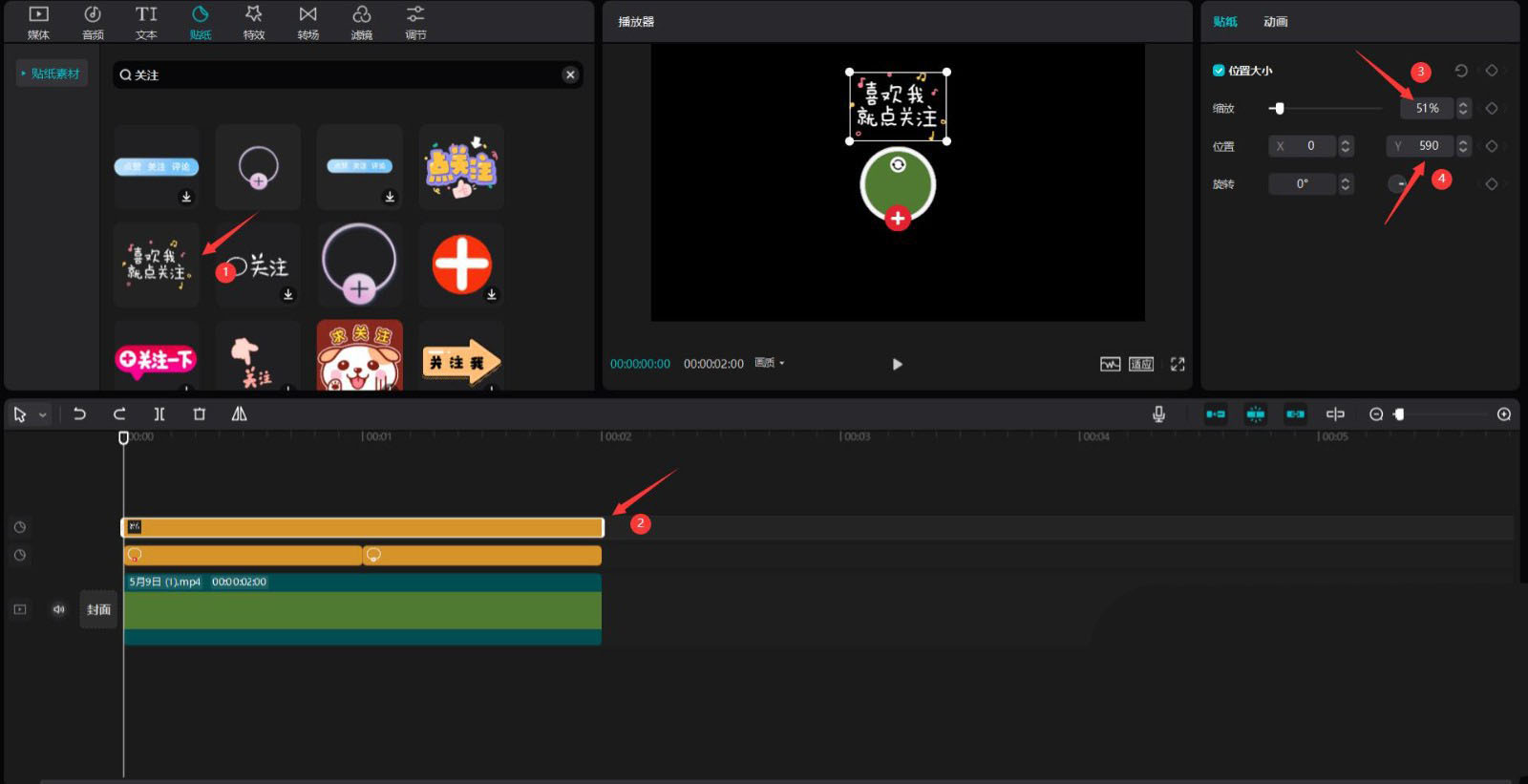1528x784 pixels.
Task: Toggle the scale keyframe diamond
Action: click(1492, 109)
